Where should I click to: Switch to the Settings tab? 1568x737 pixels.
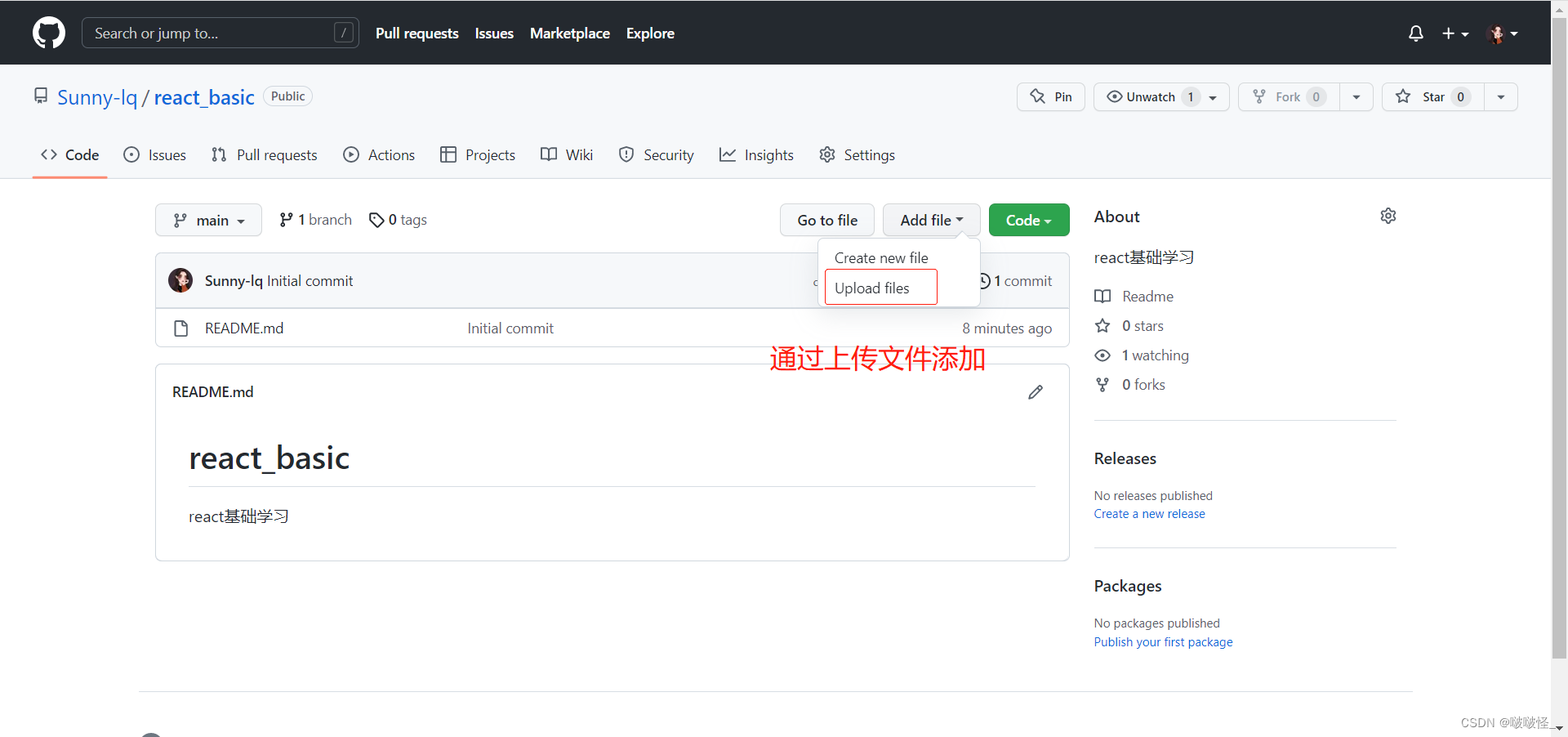point(857,155)
